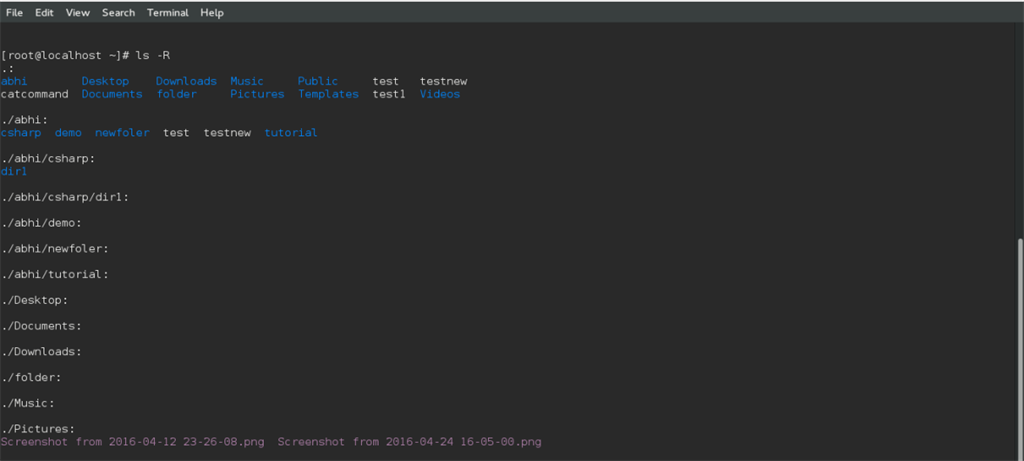Screen dimensions: 1024x461
Task: Open the Help menu
Action: (x=212, y=13)
